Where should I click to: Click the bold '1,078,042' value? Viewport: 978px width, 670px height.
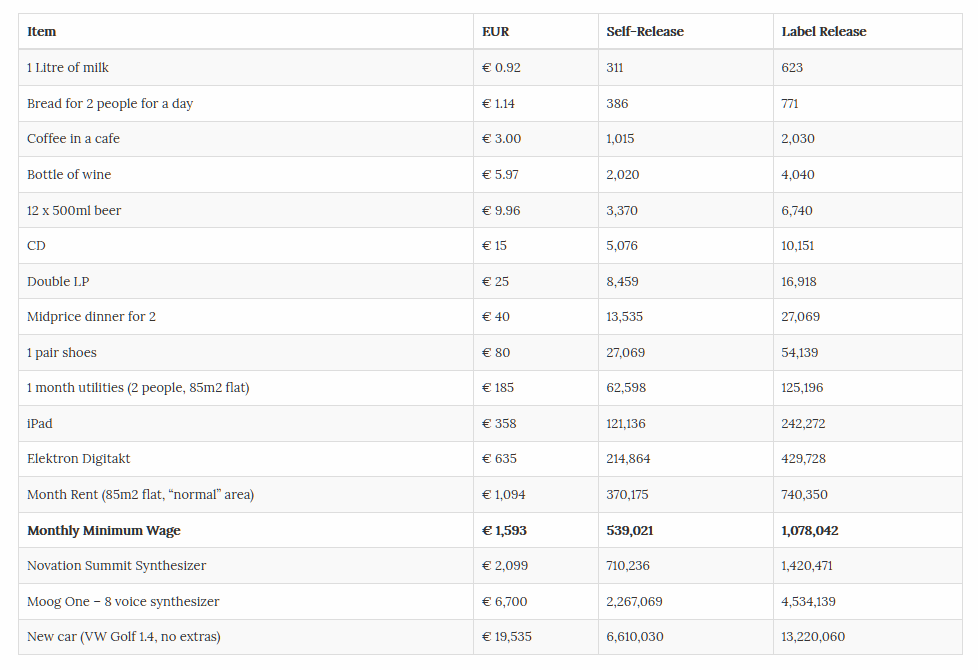pyautogui.click(x=810, y=530)
